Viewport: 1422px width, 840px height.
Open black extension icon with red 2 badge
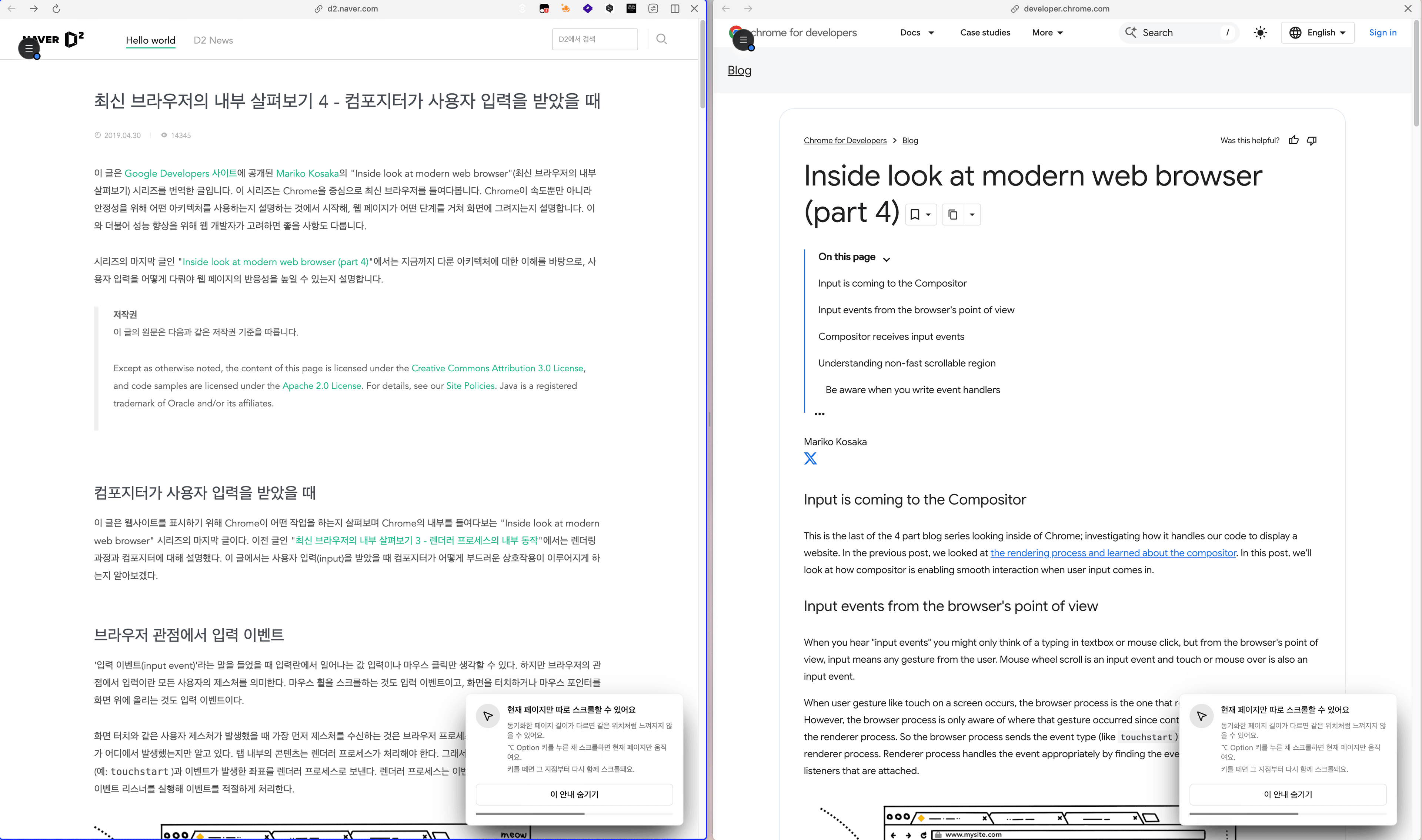click(544, 9)
